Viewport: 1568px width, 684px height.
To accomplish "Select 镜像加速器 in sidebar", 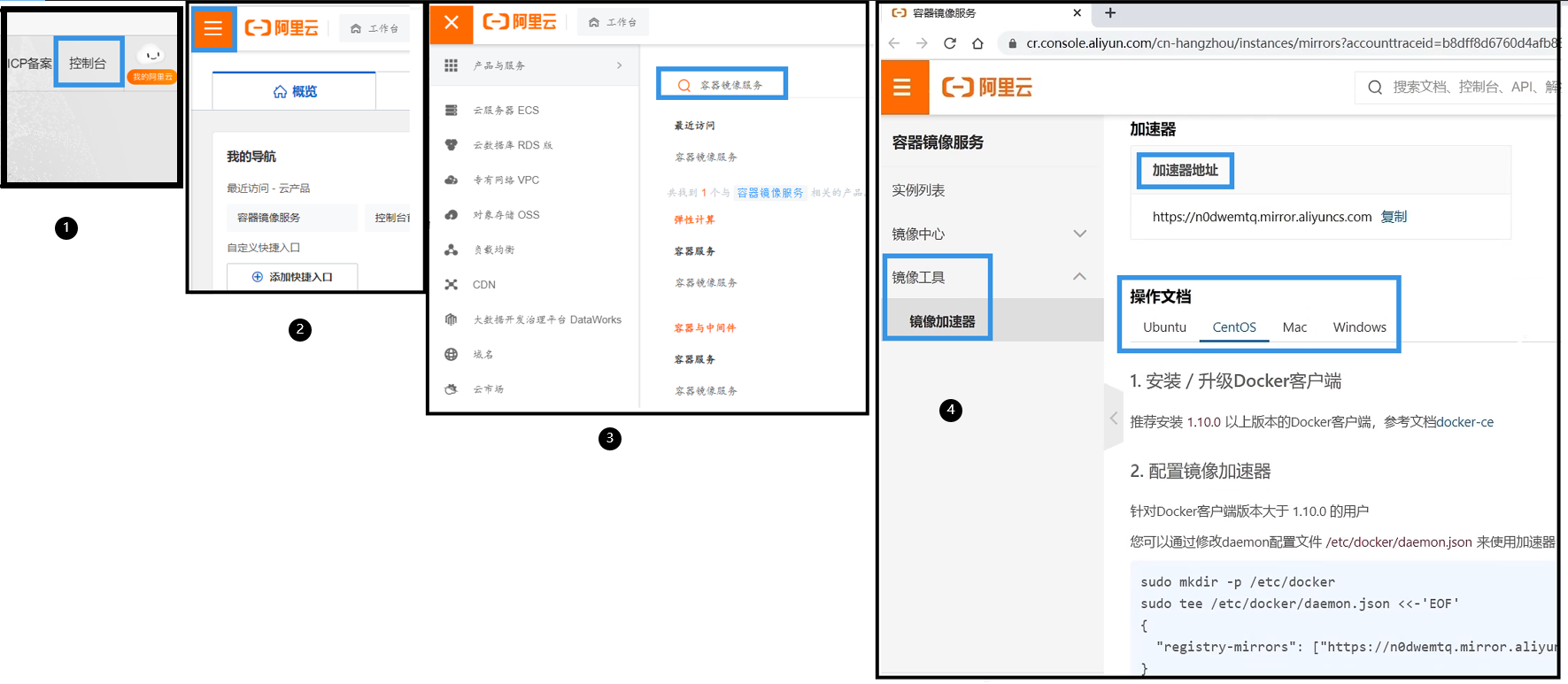I will (x=942, y=321).
